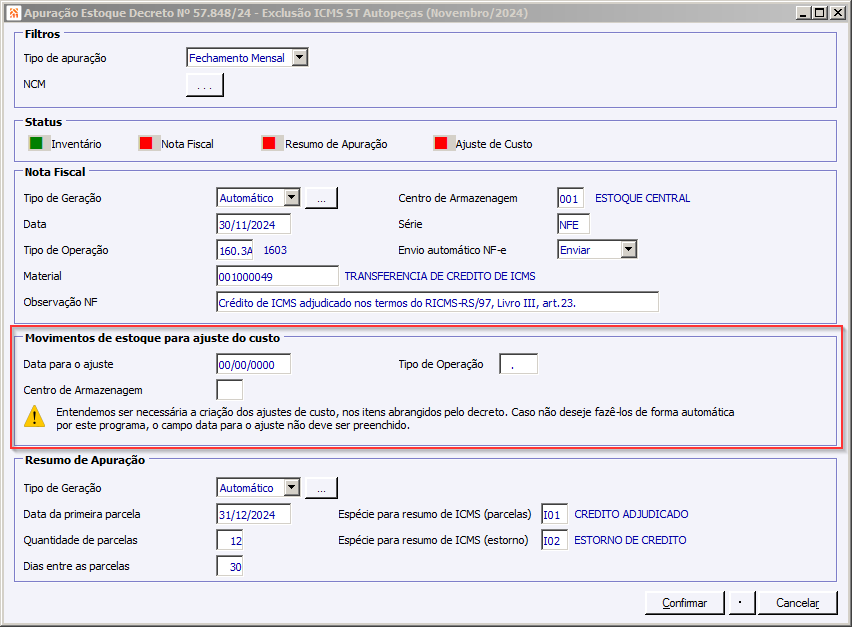Image resolution: width=852 pixels, height=627 pixels.
Task: Click the Dias entre as parcelas field
Action: (229, 566)
